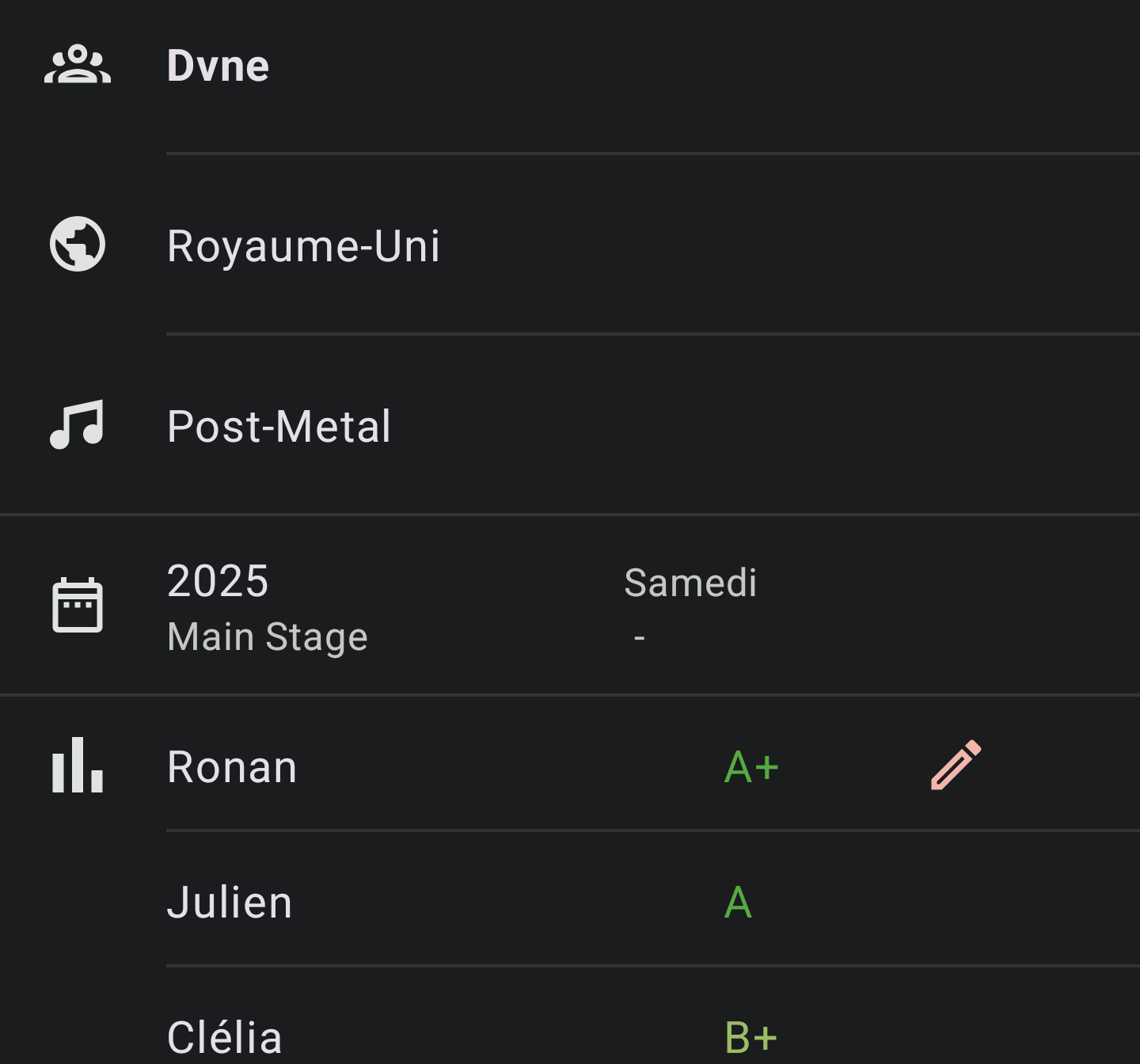Select the Dvne band name
The image size is (1140, 1064).
click(218, 66)
